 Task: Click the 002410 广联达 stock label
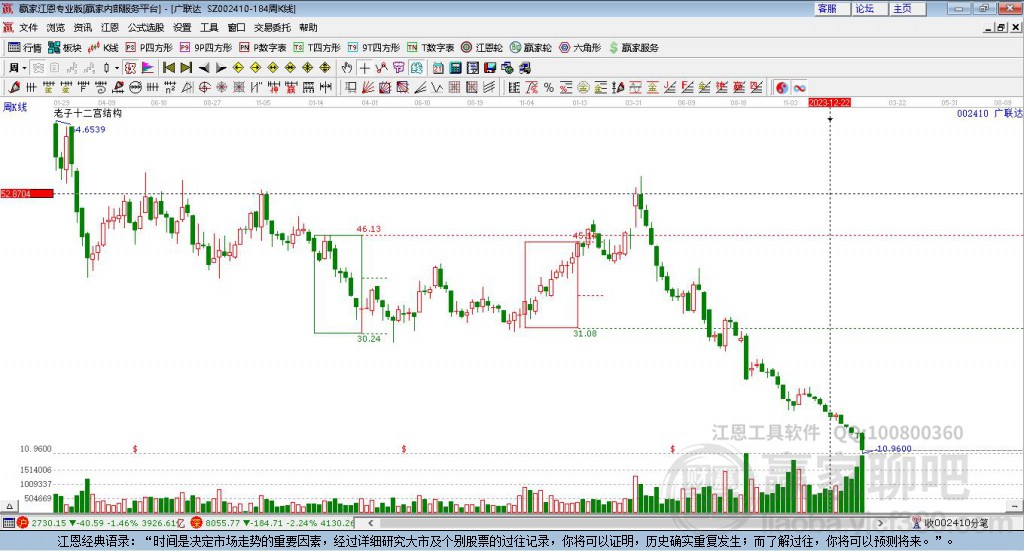tap(989, 114)
